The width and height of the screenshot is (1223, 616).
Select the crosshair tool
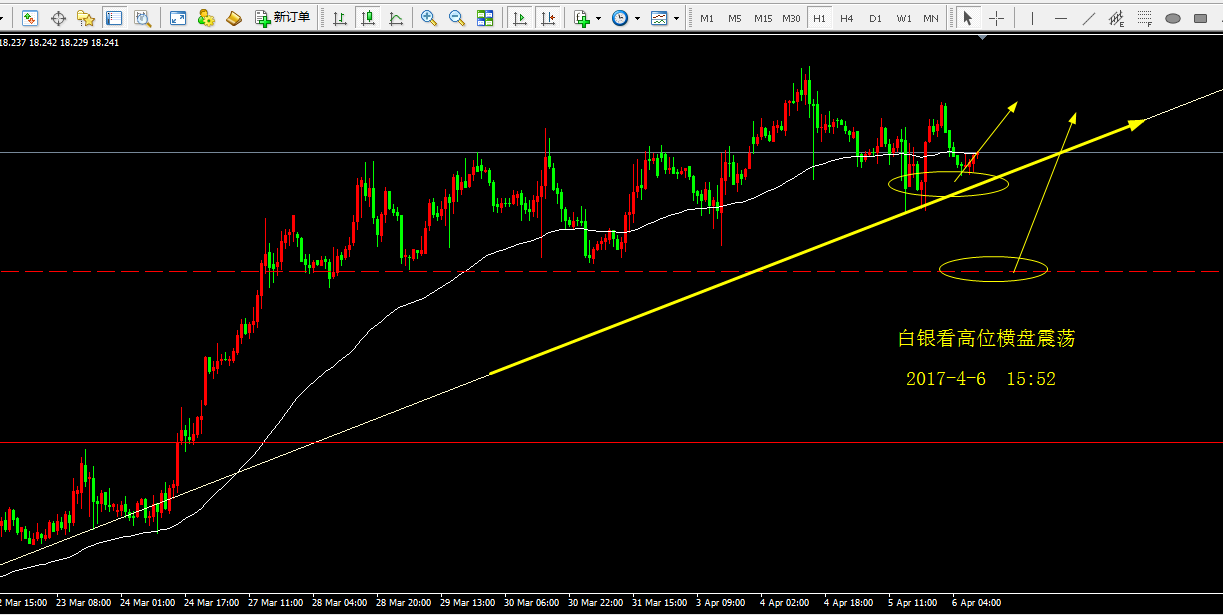(x=996, y=18)
